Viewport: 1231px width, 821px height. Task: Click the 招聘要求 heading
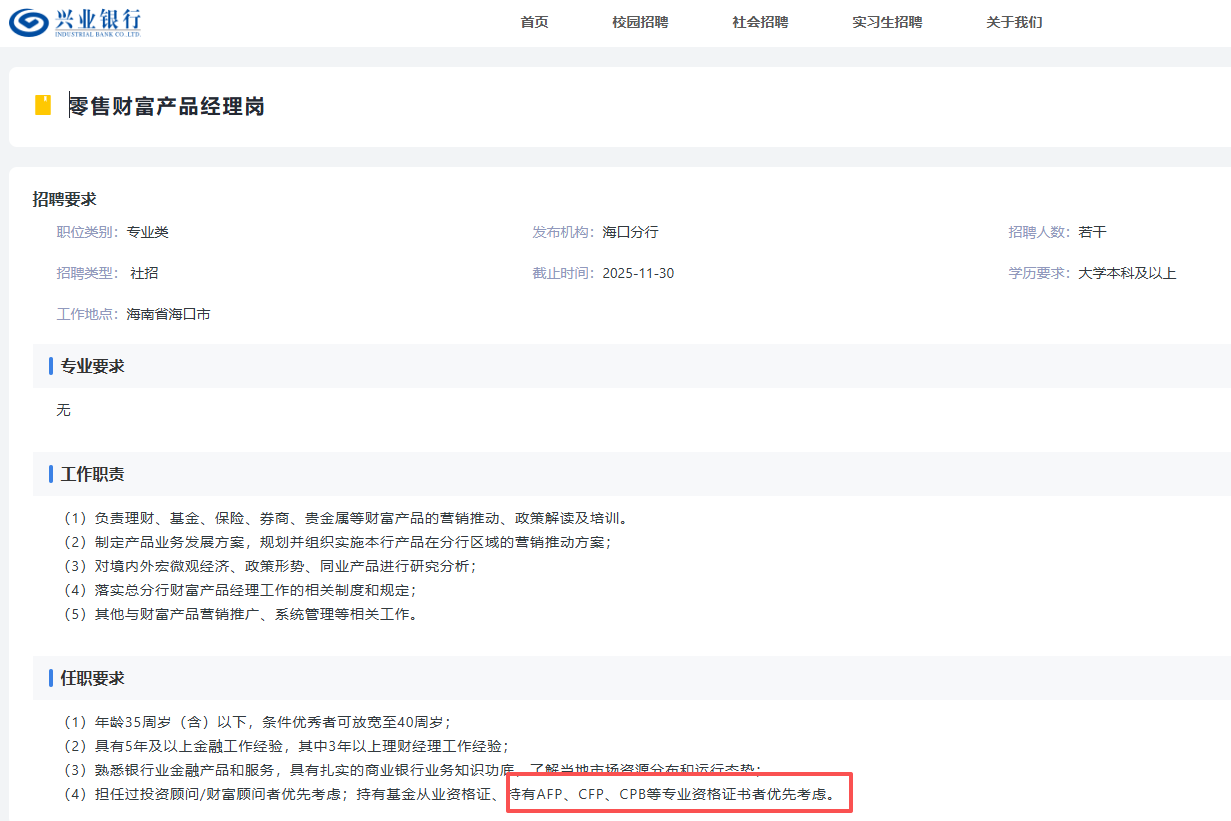(64, 199)
